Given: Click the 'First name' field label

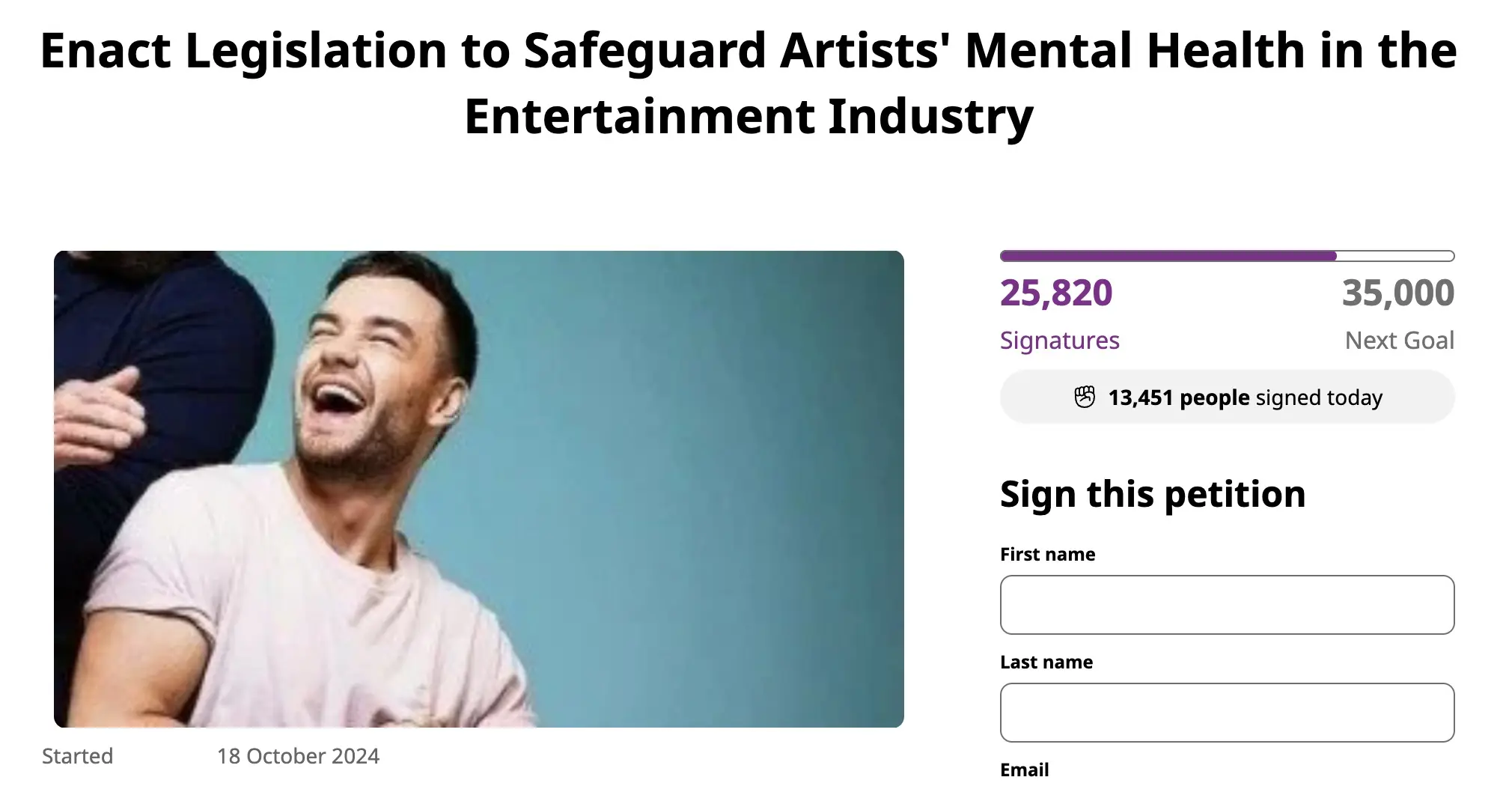Looking at the screenshot, I should tap(1047, 555).
